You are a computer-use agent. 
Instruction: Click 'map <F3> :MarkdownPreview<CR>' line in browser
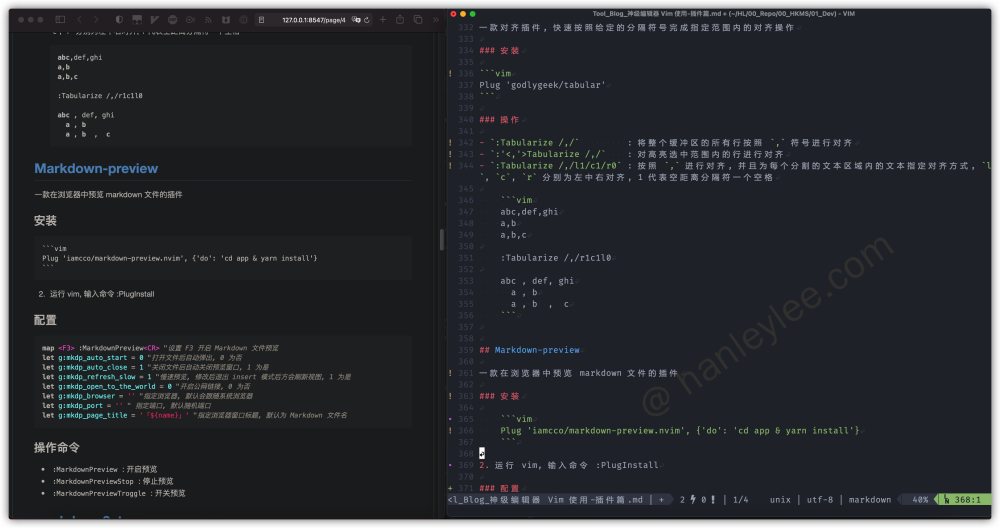coord(160,348)
